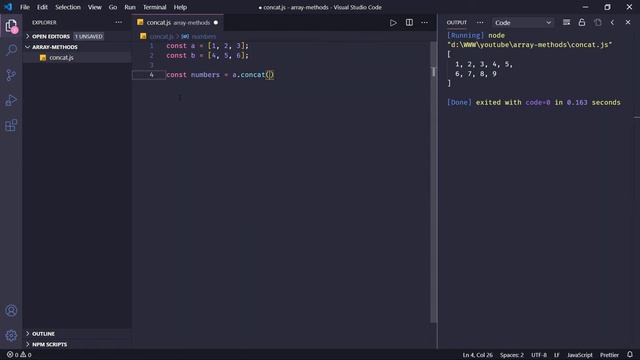640x360 pixels.
Task: Open the Terminal menu
Action: (x=155, y=7)
